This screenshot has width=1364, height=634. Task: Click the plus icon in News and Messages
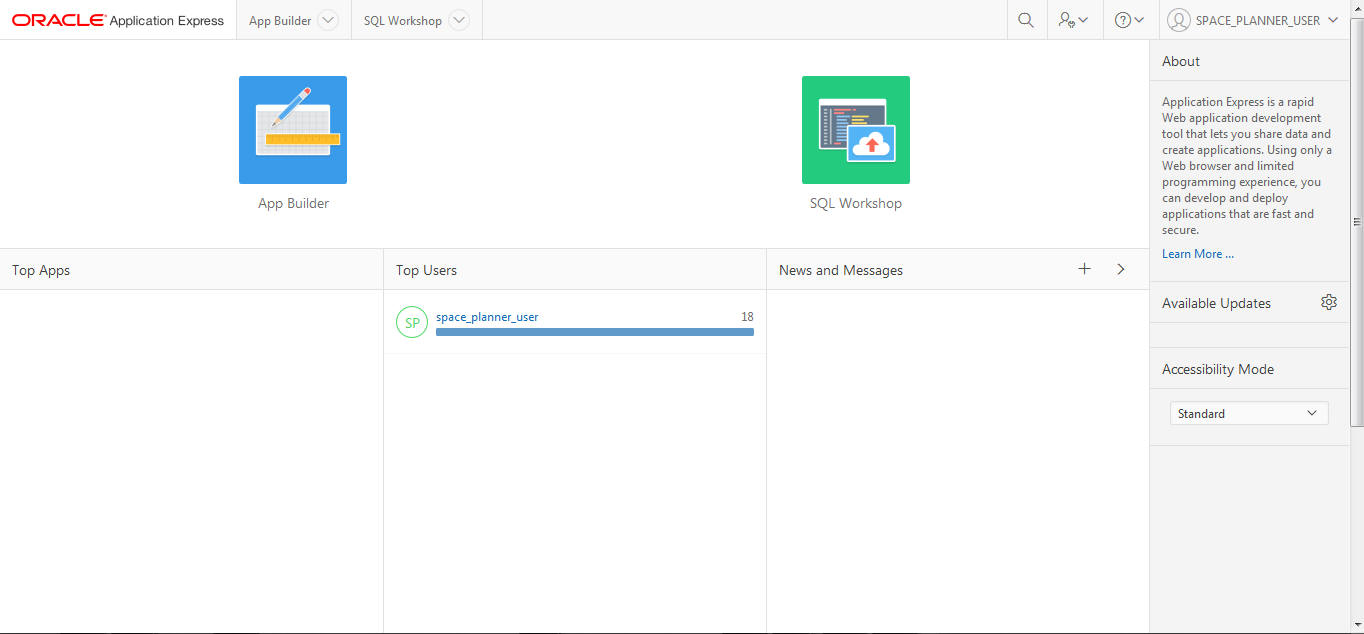pyautogui.click(x=1085, y=269)
